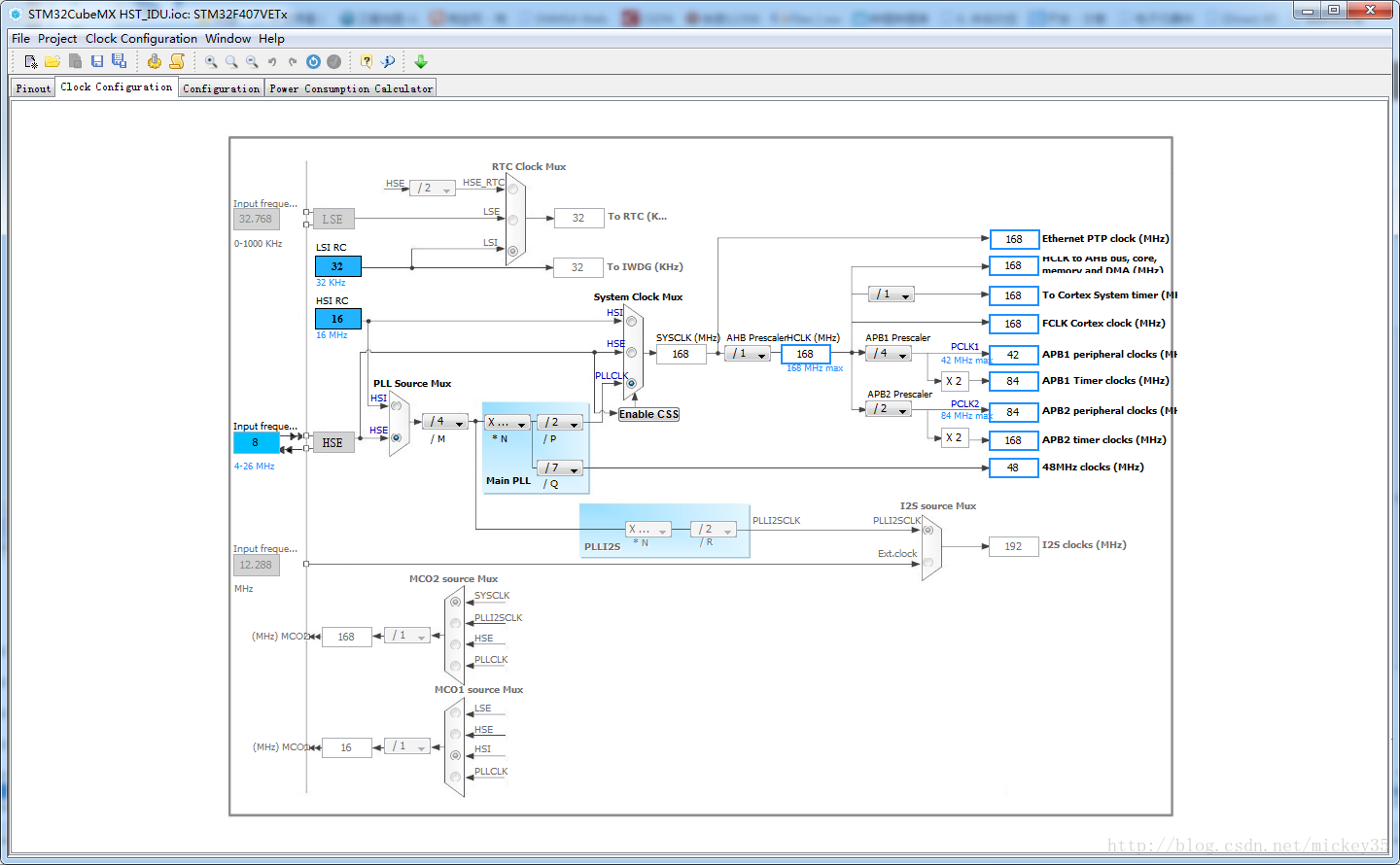This screenshot has width=1400, height=865.
Task: Click the LSI RC 32 block
Action: 338,266
